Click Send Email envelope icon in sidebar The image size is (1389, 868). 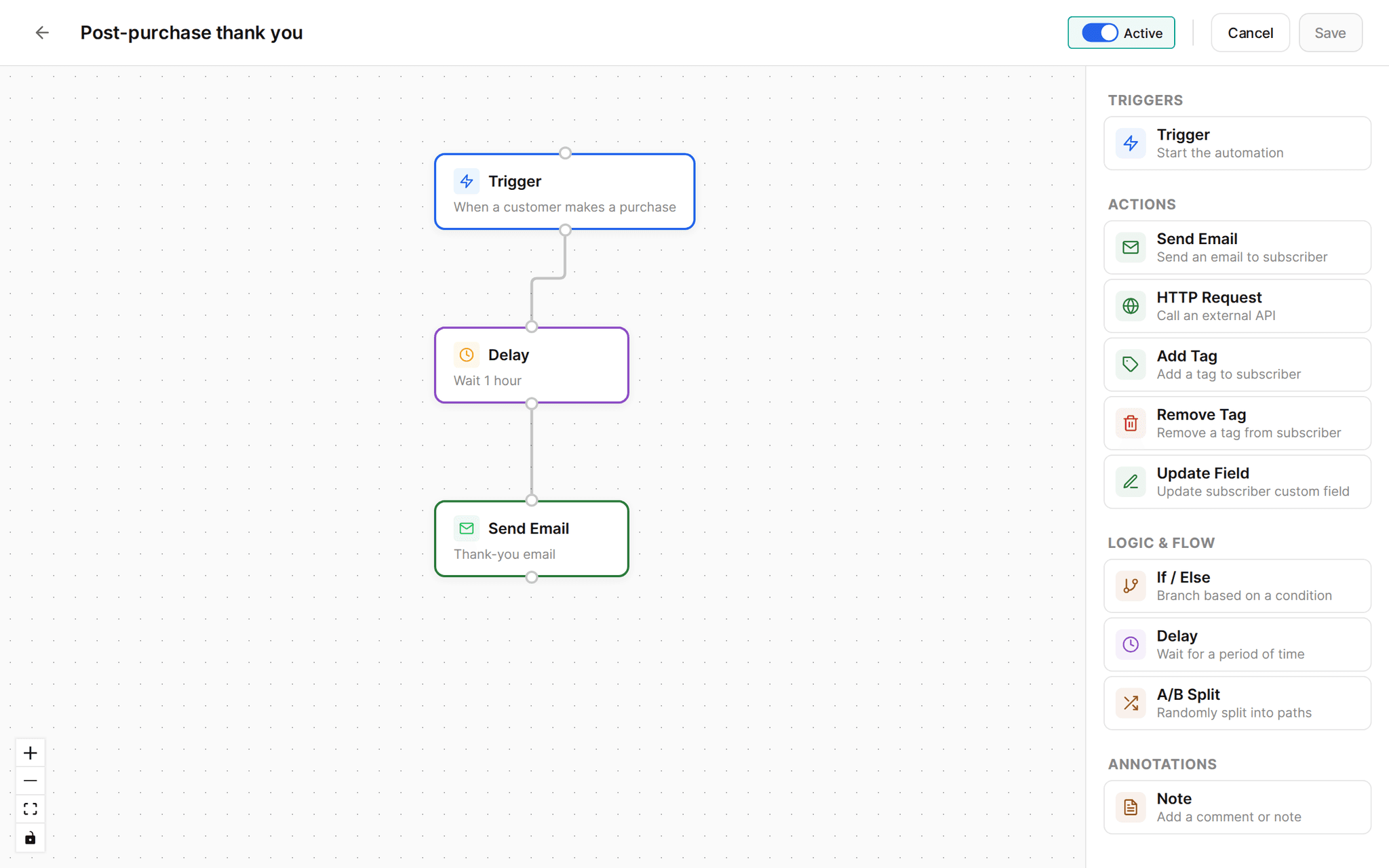[x=1131, y=248]
